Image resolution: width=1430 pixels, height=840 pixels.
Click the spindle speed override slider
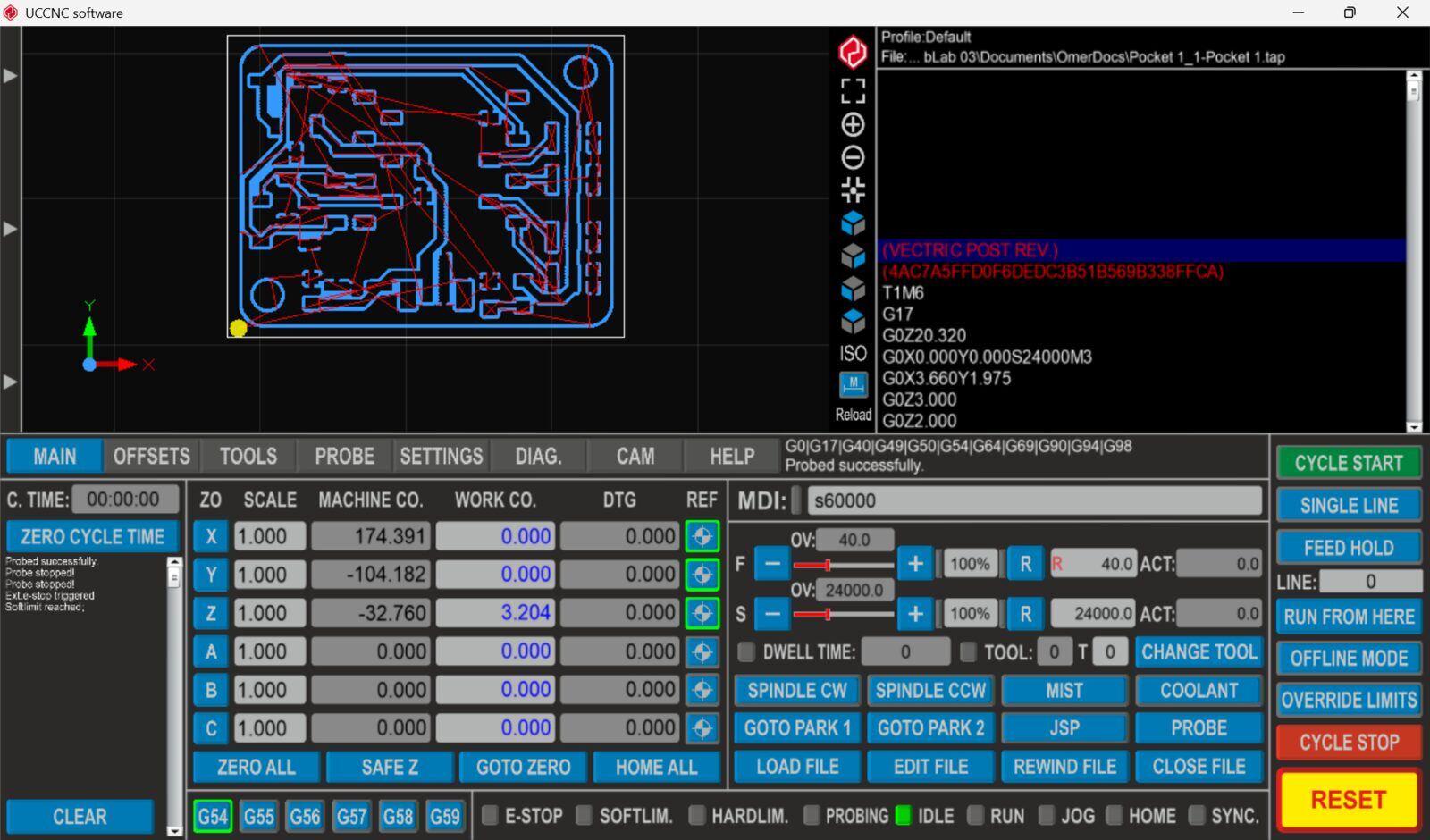point(844,614)
